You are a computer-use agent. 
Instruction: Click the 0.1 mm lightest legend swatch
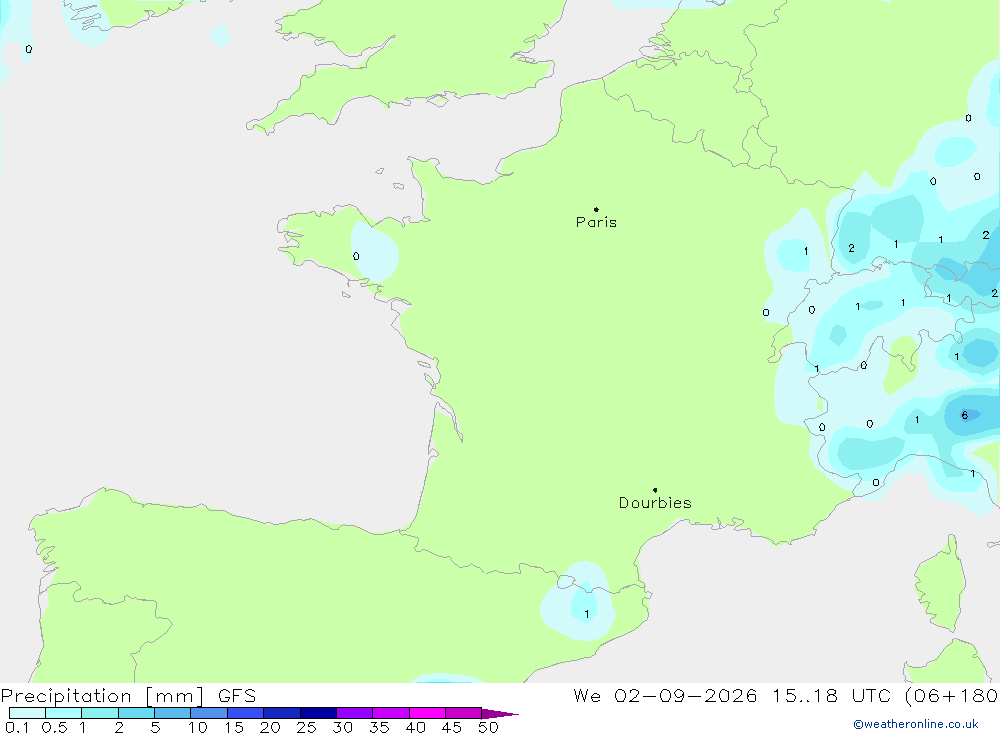click(27, 713)
